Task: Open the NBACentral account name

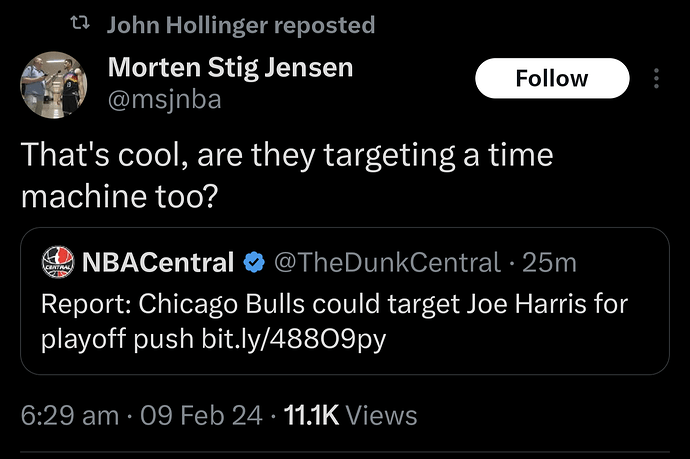Action: click(x=158, y=262)
